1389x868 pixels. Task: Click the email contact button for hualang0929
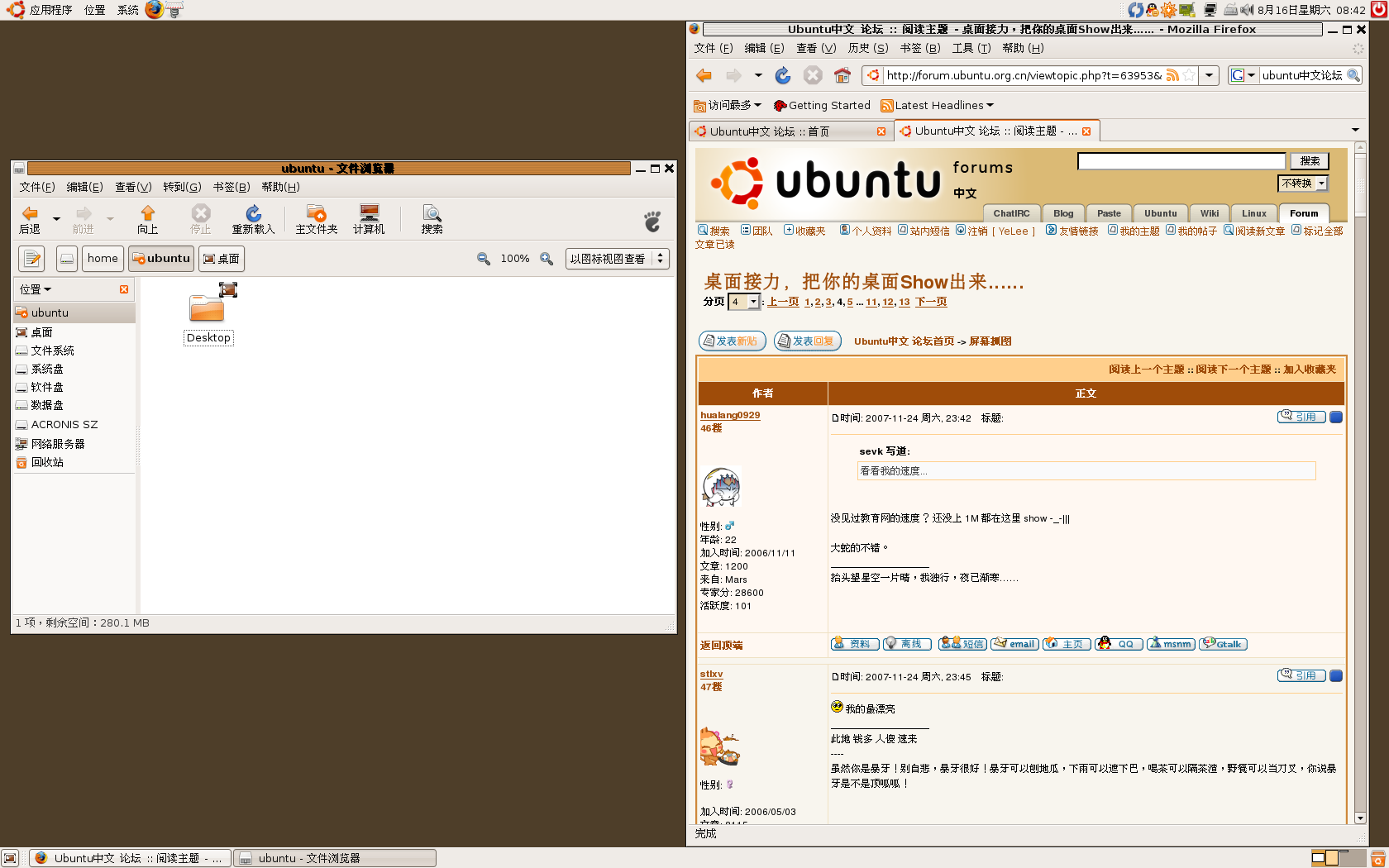point(1014,644)
